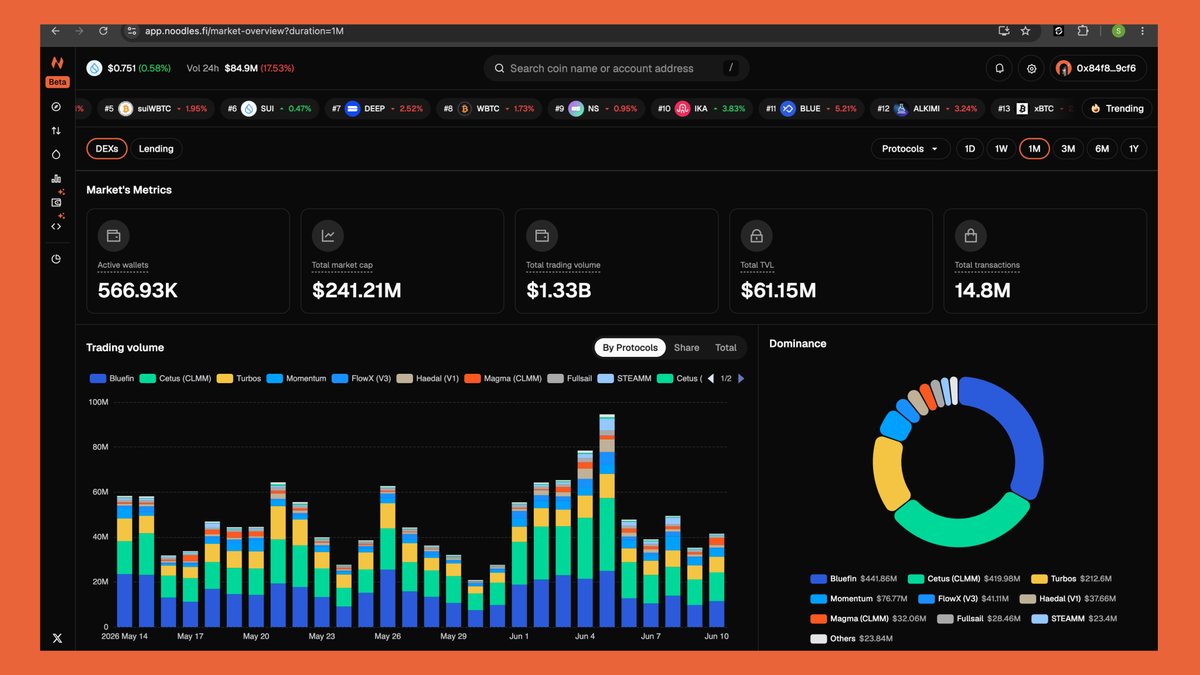The width and height of the screenshot is (1200, 675).
Task: Go to previous legend page arrow
Action: click(x=711, y=379)
